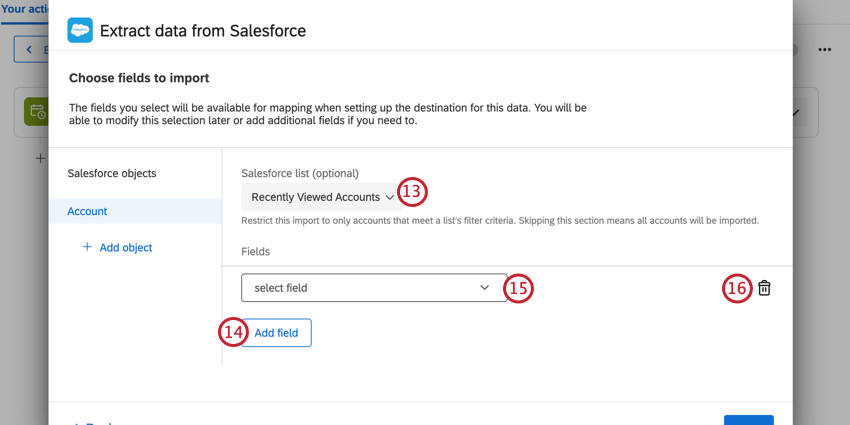Click the Fields label
Screen dimensions: 850x425
pos(255,252)
